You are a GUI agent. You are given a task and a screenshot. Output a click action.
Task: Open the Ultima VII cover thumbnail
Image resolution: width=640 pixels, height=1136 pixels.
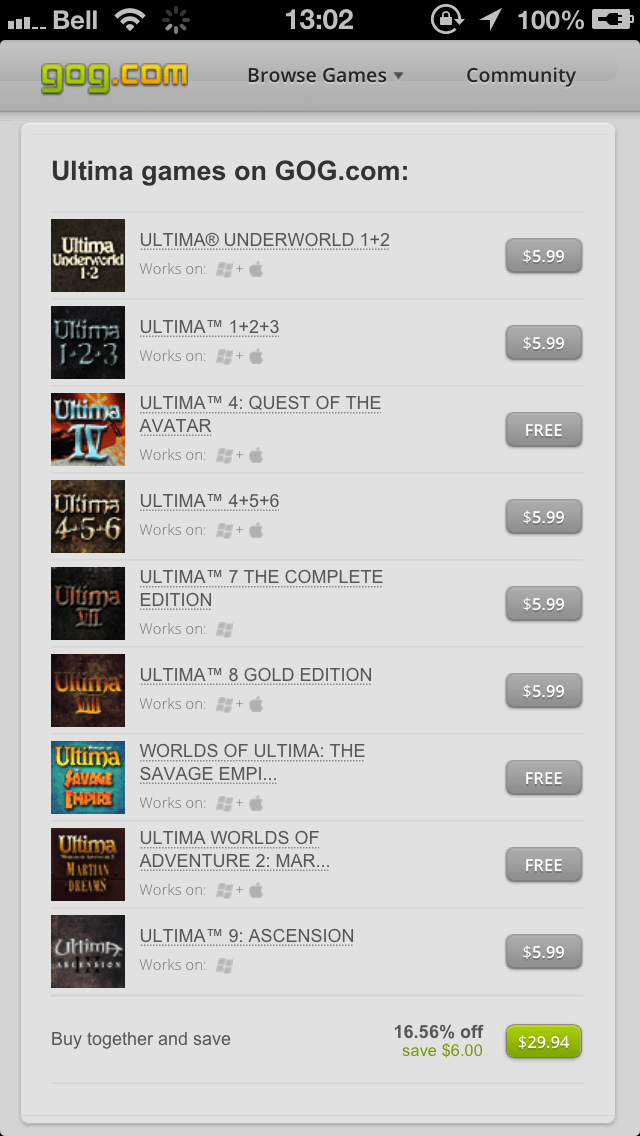[x=88, y=604]
